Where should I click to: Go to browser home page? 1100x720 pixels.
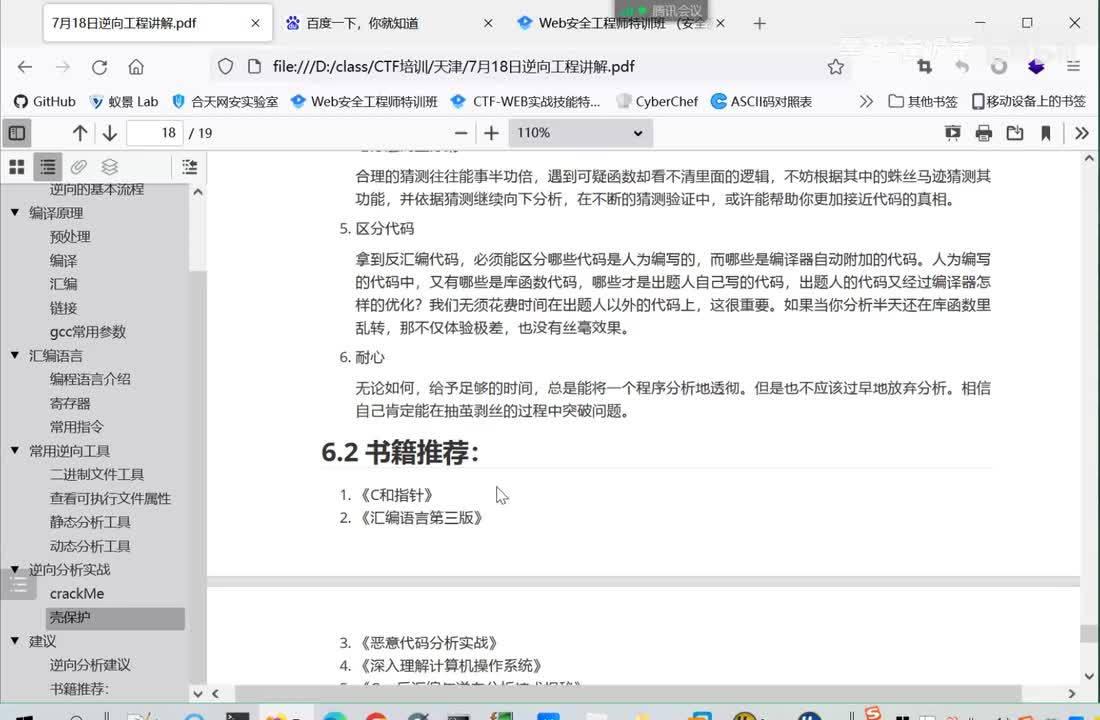click(136, 67)
